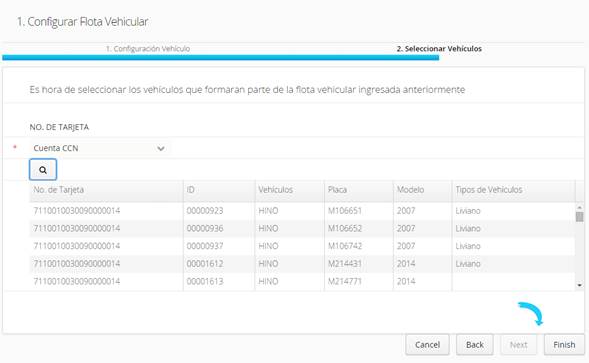
Task: Select the row with ID 00001612
Action: (302, 264)
